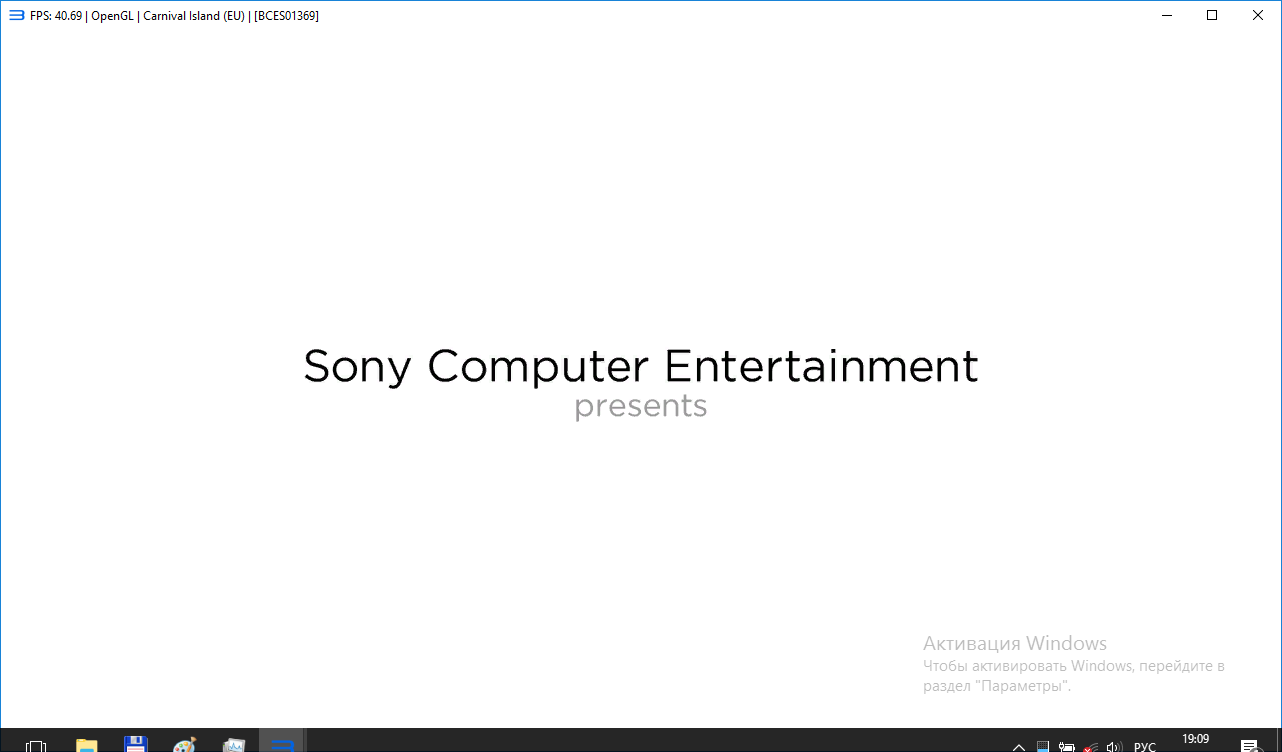1282x752 pixels.
Task: Minimize the Carnival Island game window
Action: (x=1166, y=15)
